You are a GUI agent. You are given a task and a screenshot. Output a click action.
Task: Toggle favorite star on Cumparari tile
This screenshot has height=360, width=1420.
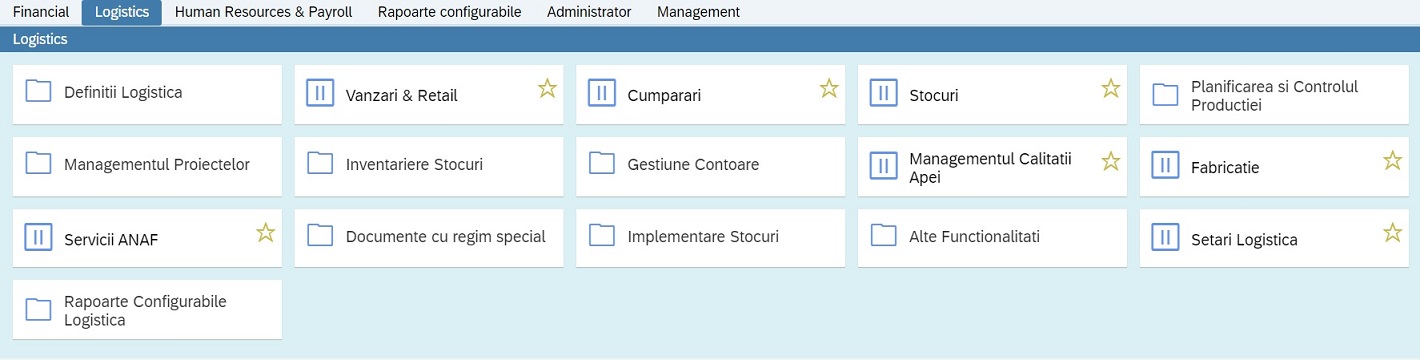[829, 88]
